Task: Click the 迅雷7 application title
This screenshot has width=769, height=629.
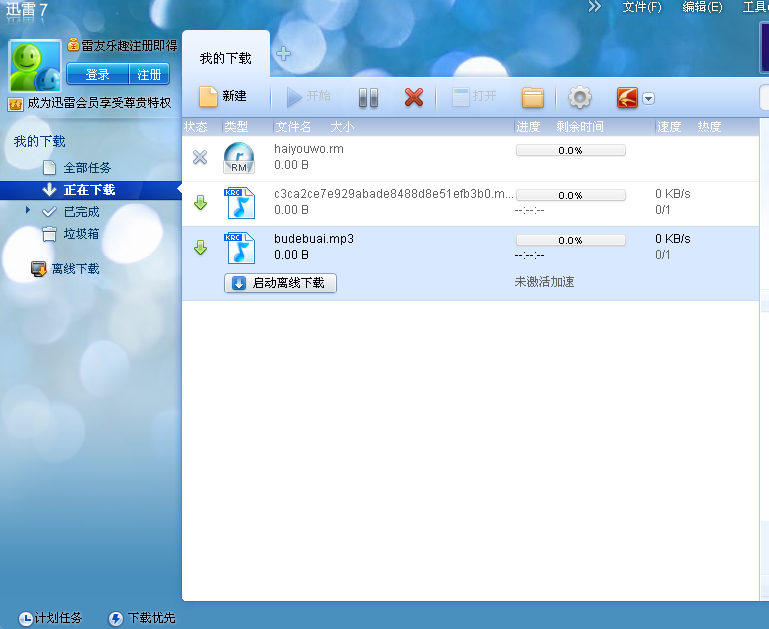Action: coord(26,9)
